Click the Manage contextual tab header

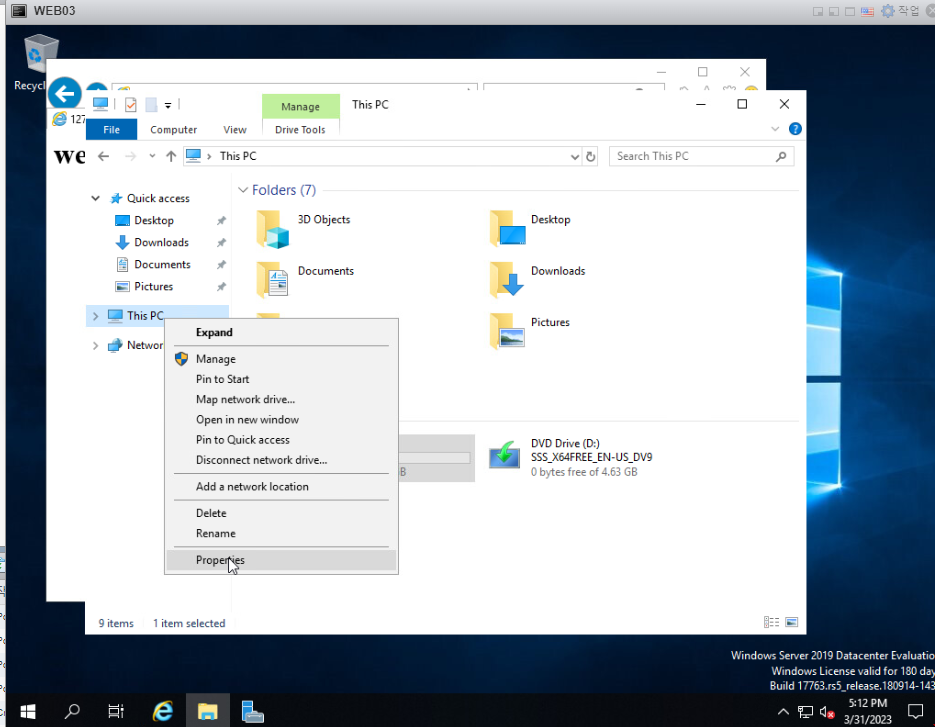(x=301, y=106)
